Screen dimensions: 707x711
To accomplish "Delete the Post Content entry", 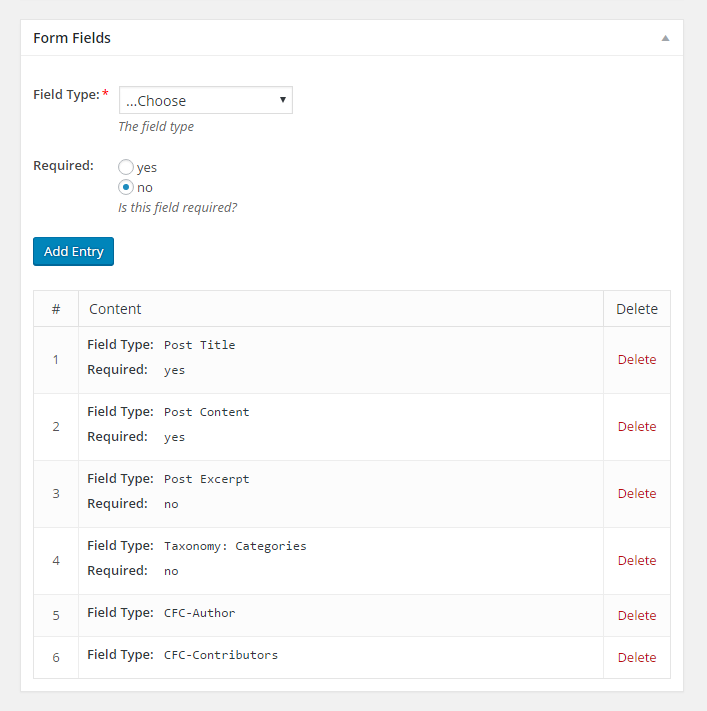I will click(x=636, y=426).
